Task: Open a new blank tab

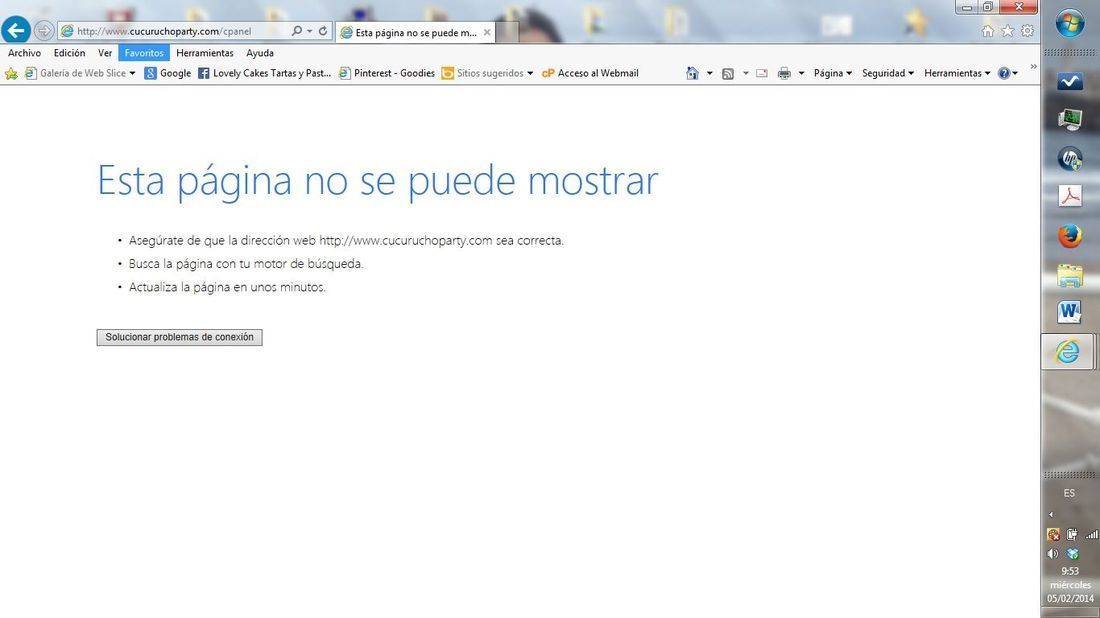Action: pyautogui.click(x=507, y=32)
